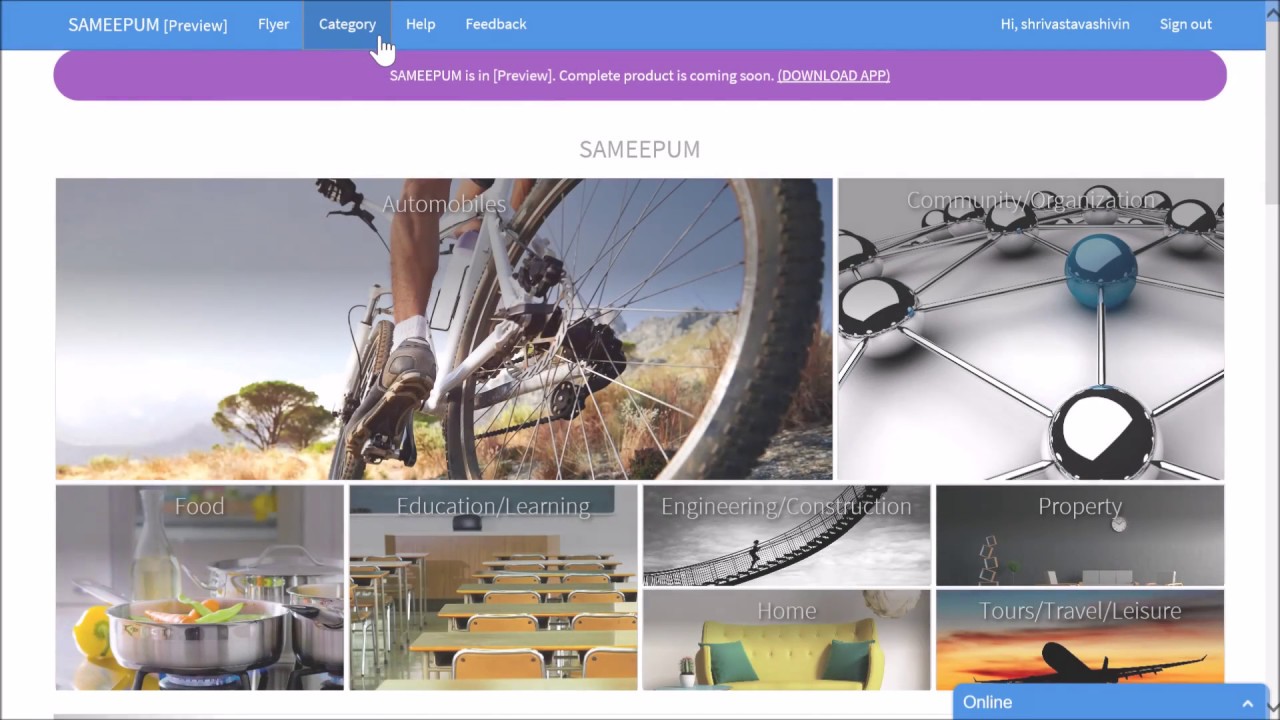Expand the Online chat widget chevron
Image resolution: width=1280 pixels, height=720 pixels.
1248,703
